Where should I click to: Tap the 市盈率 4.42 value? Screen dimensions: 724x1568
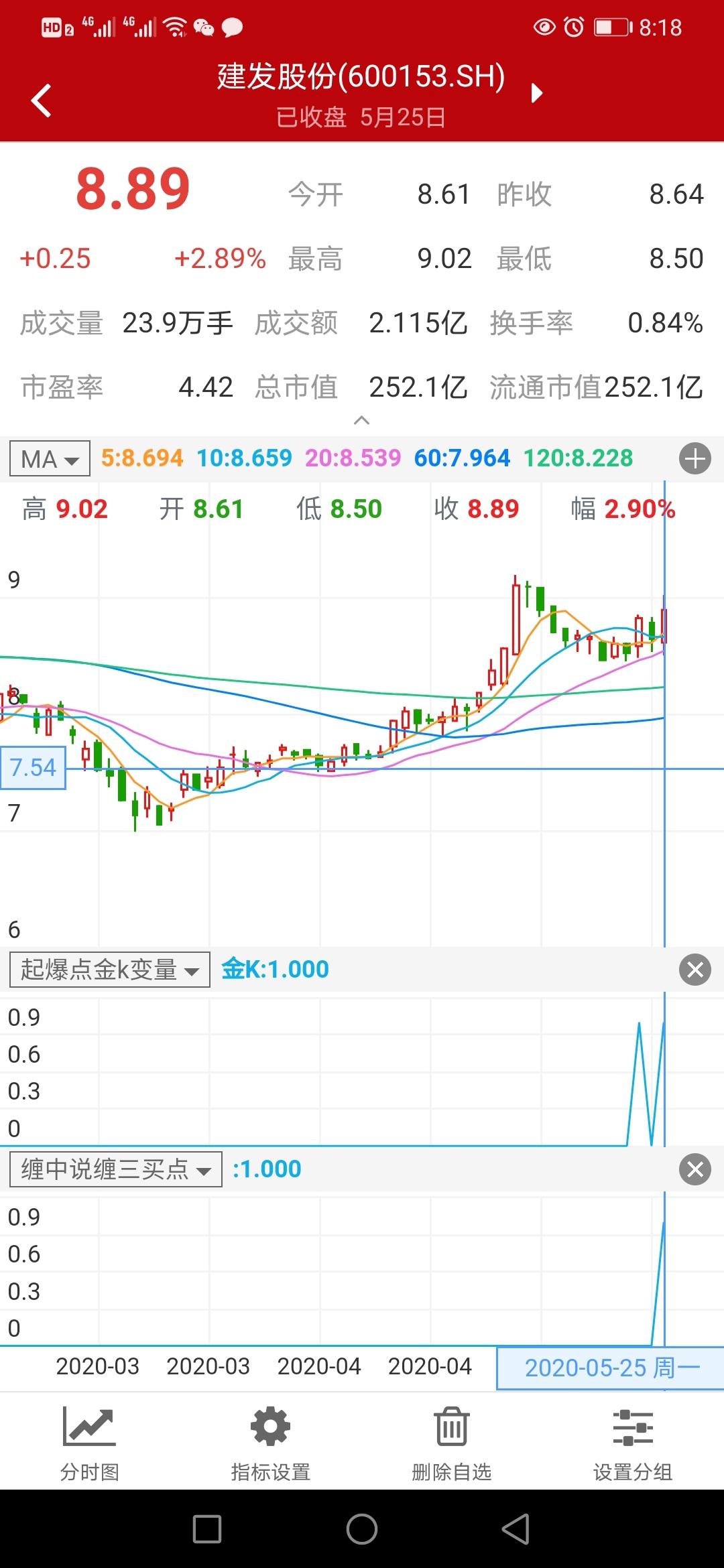(206, 387)
